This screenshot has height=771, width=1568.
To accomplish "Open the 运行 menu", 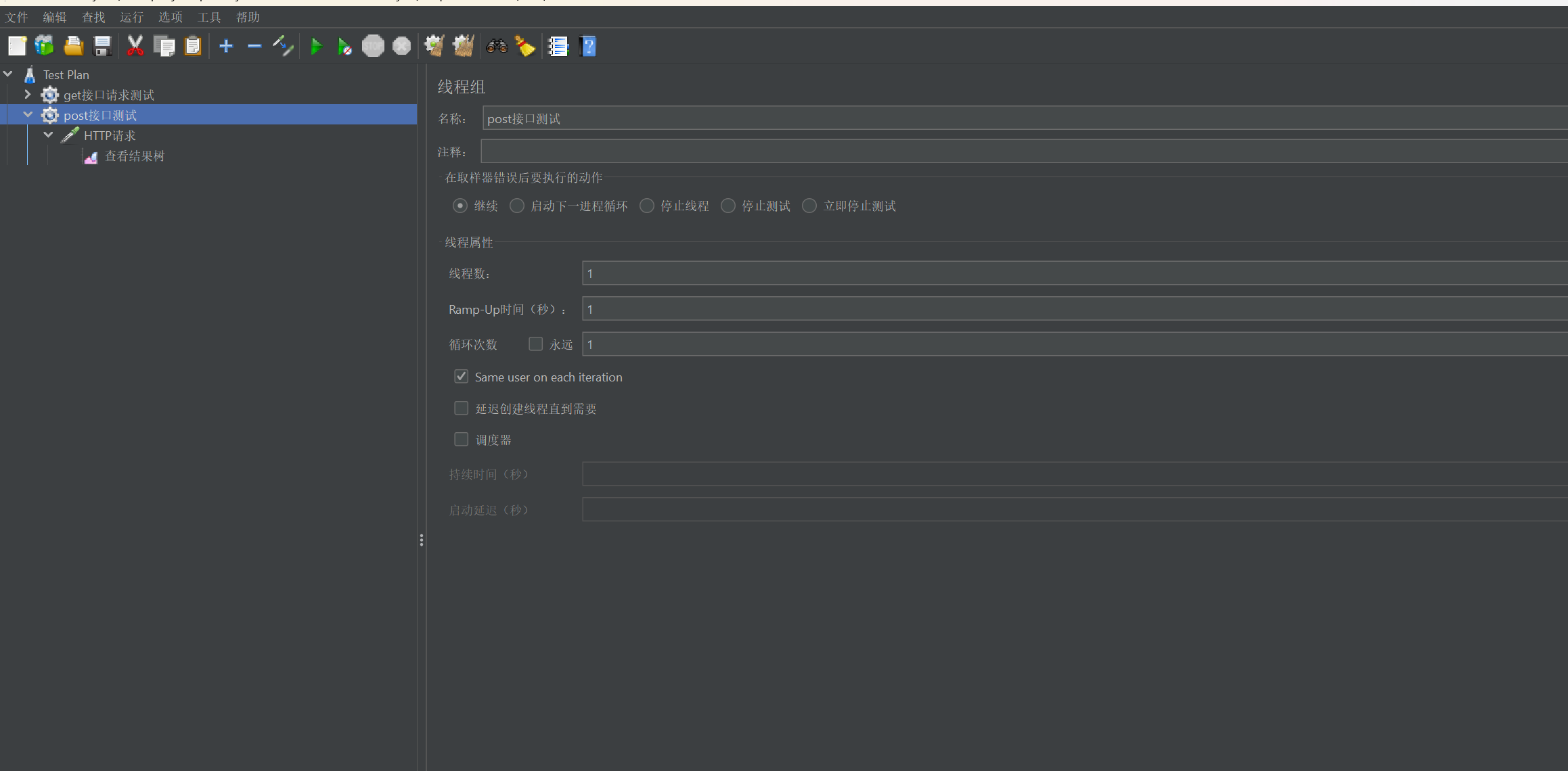I will (131, 17).
